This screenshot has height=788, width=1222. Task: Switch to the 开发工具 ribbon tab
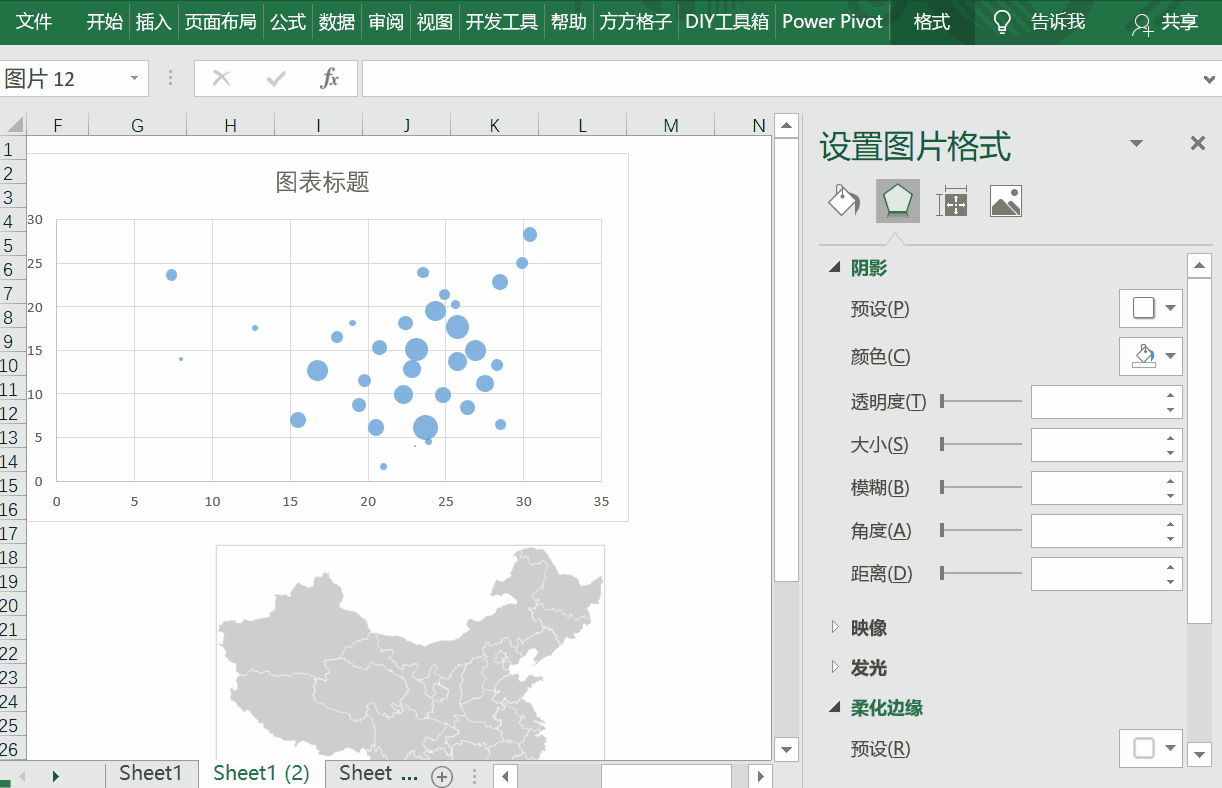[502, 22]
